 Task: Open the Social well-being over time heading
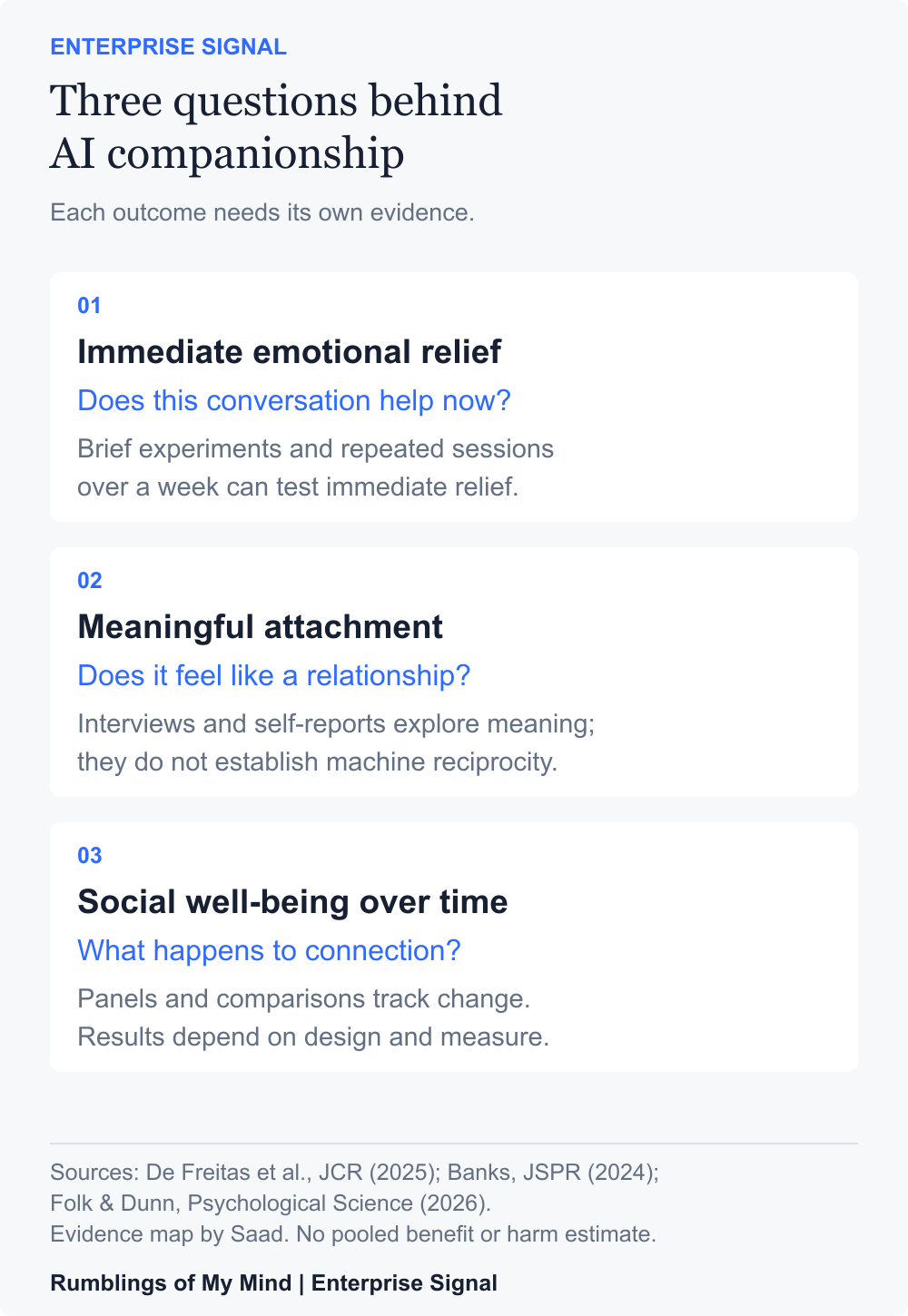(x=292, y=901)
